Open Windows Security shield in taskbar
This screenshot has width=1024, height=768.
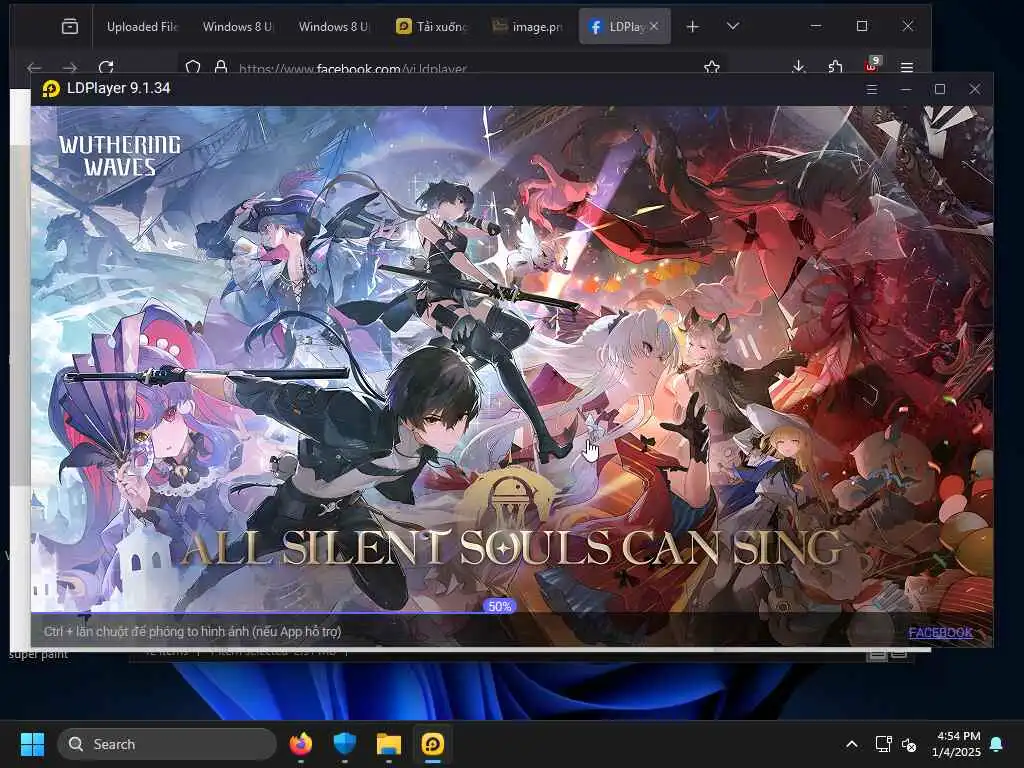[345, 744]
